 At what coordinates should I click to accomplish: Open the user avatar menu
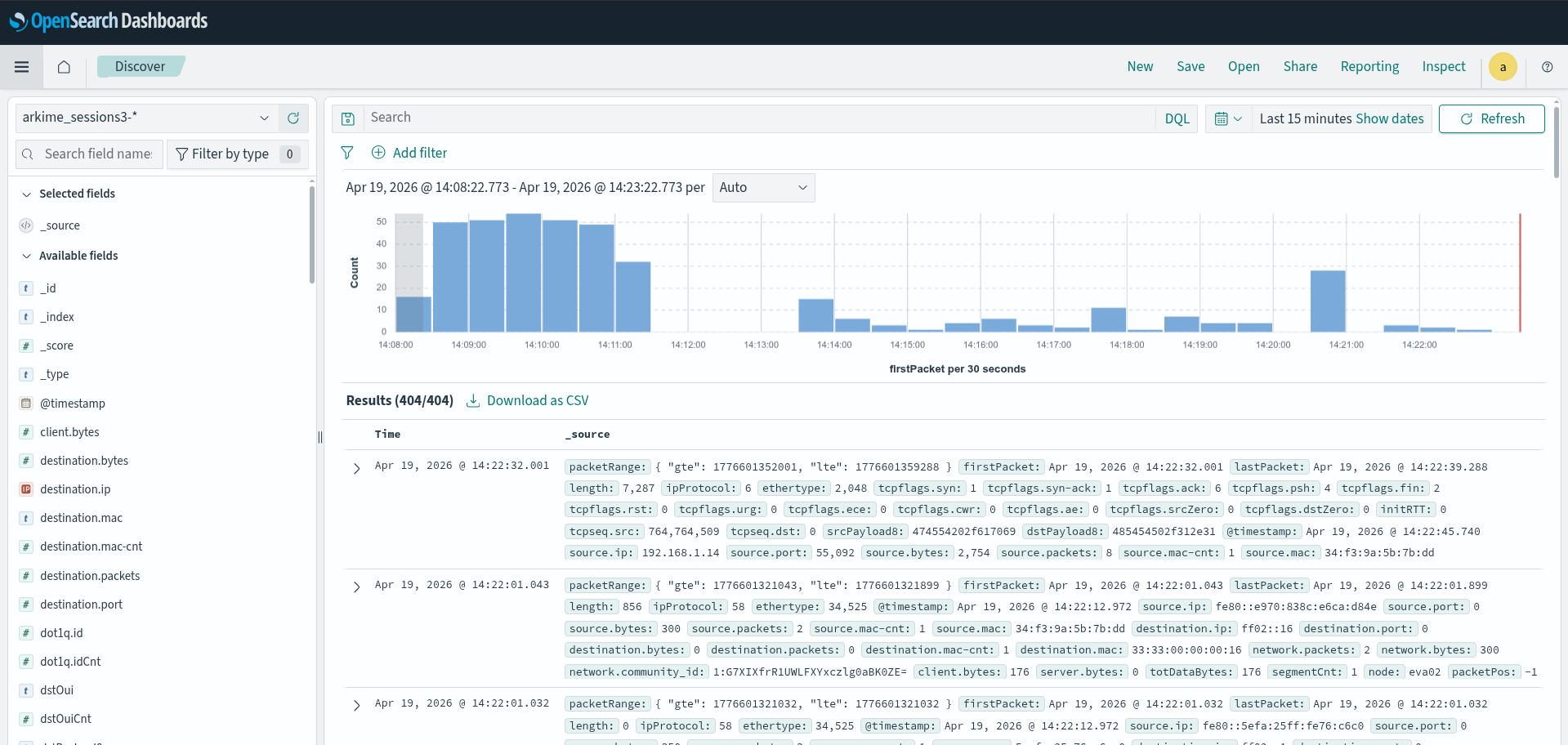click(1503, 67)
